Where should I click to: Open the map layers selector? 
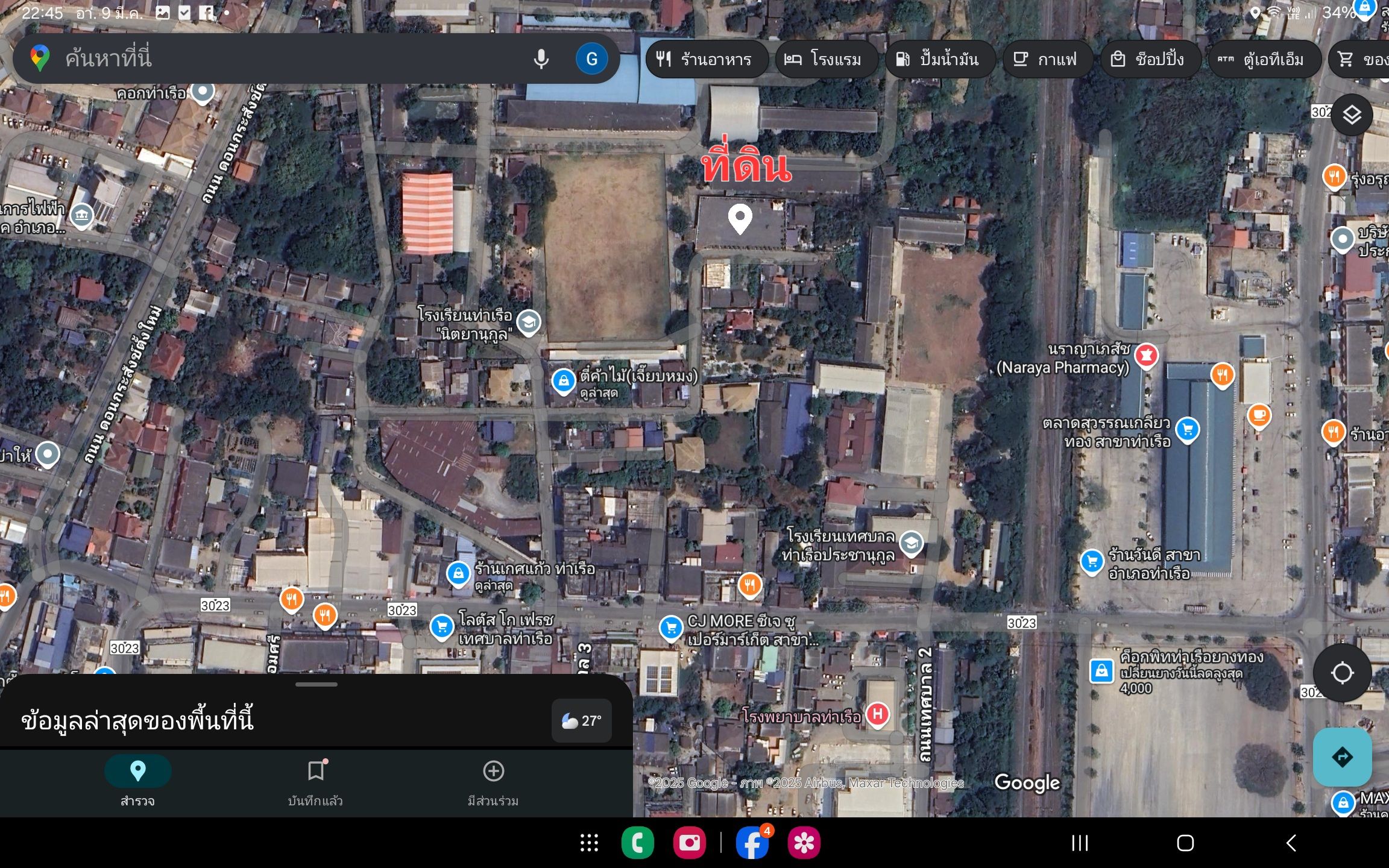pyautogui.click(x=1352, y=113)
